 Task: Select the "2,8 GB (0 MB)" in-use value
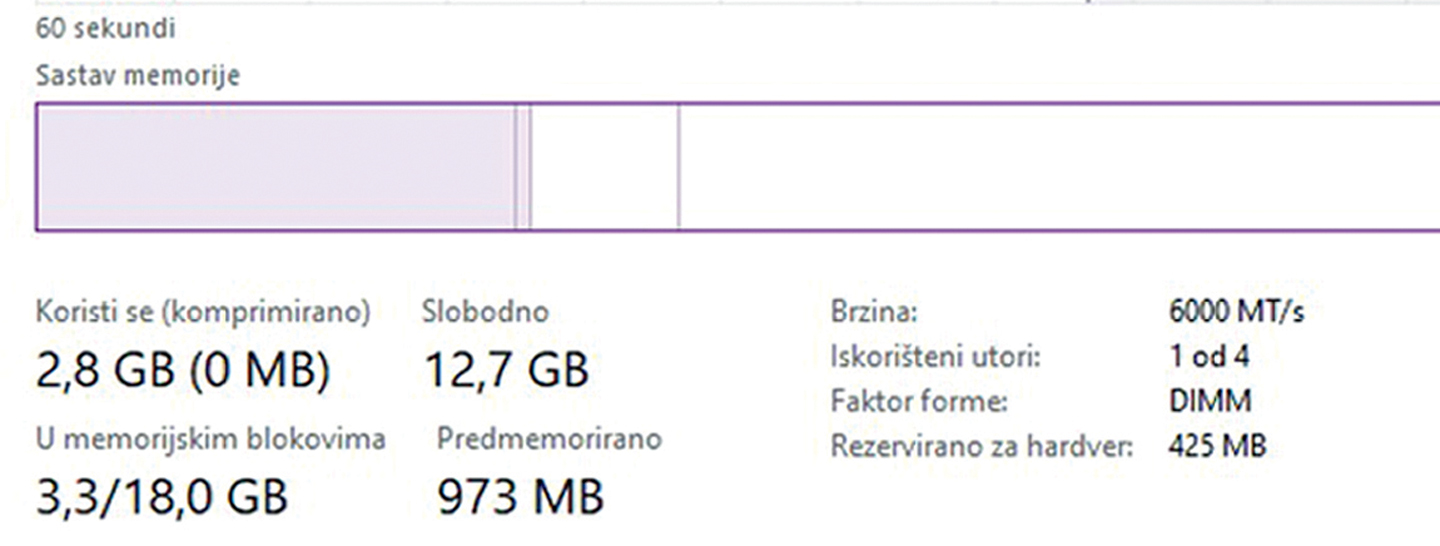click(183, 371)
